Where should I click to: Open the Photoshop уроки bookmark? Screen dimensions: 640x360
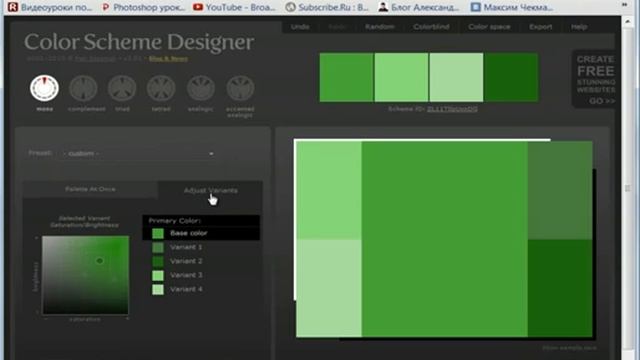pos(143,7)
